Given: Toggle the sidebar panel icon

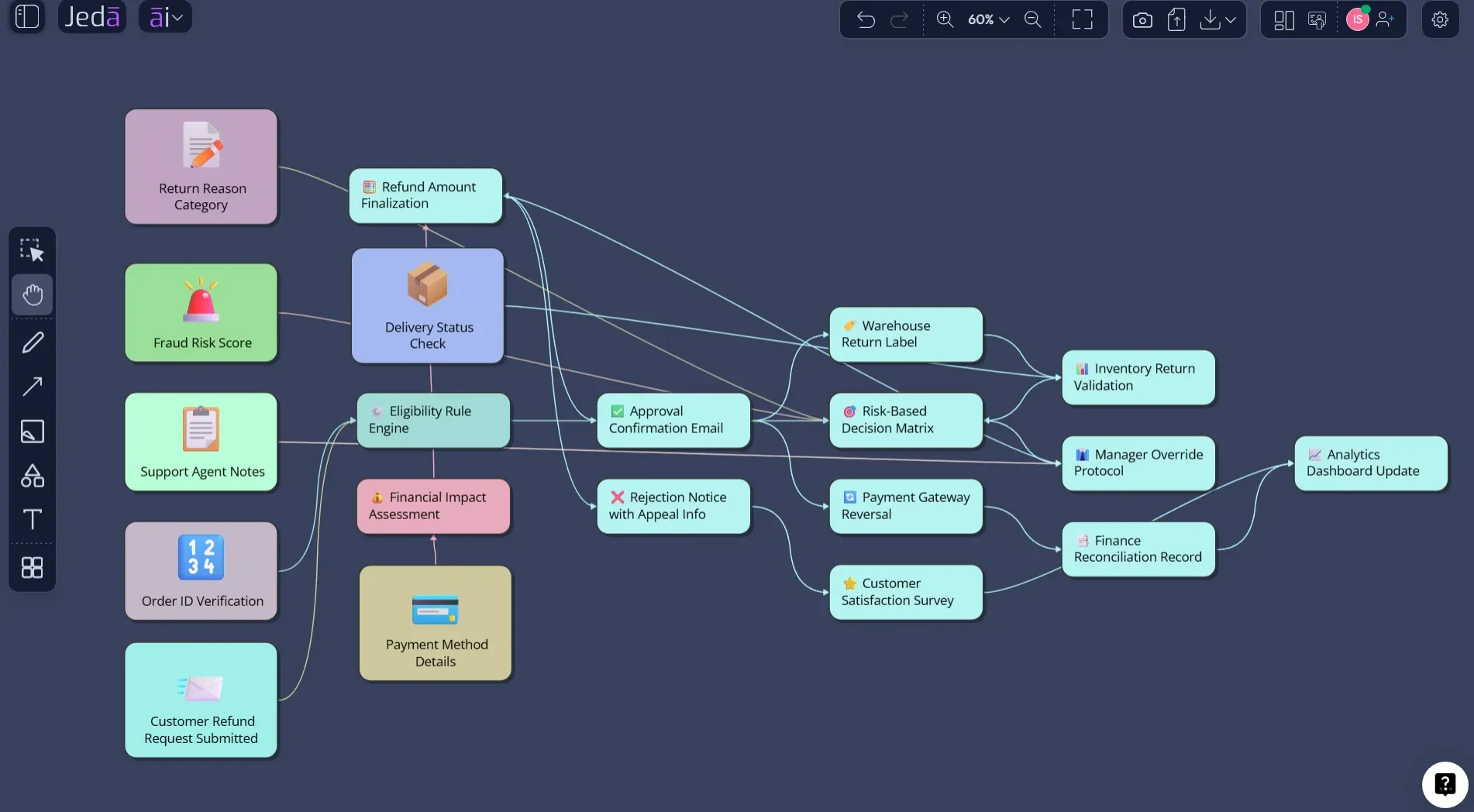Looking at the screenshot, I should point(27,17).
